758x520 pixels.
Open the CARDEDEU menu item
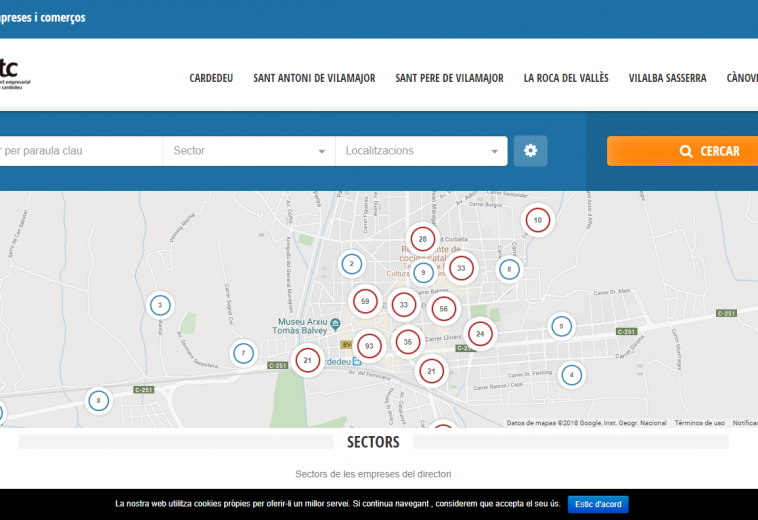pos(211,78)
